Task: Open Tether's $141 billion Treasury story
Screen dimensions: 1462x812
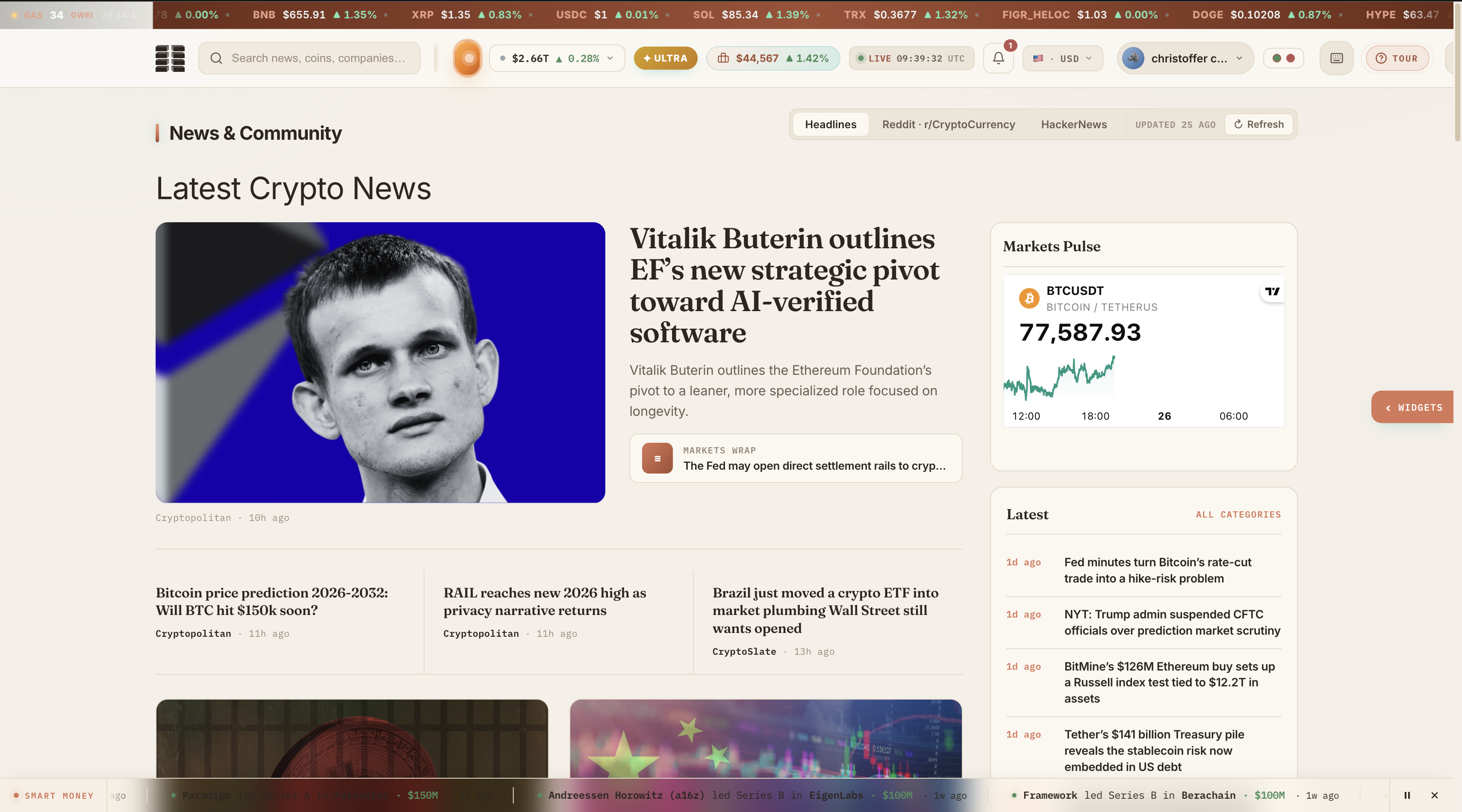Action: click(x=1154, y=751)
